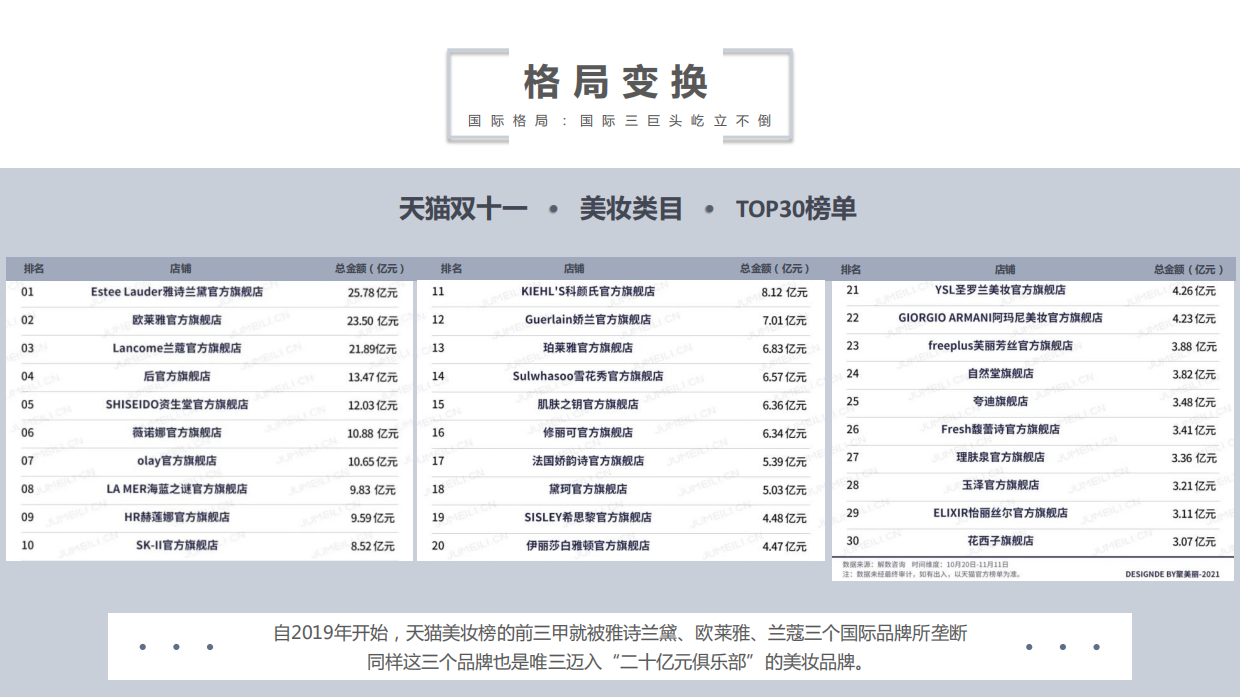Select 欧莱雅官方旗舰店 row

tap(210, 321)
